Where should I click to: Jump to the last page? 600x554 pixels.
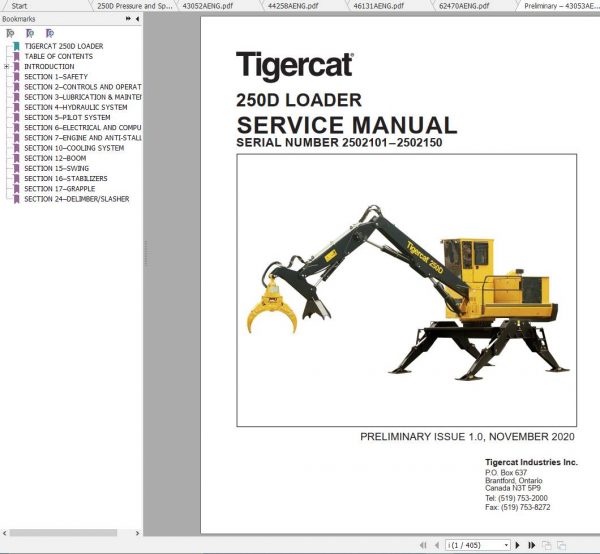tap(532, 545)
